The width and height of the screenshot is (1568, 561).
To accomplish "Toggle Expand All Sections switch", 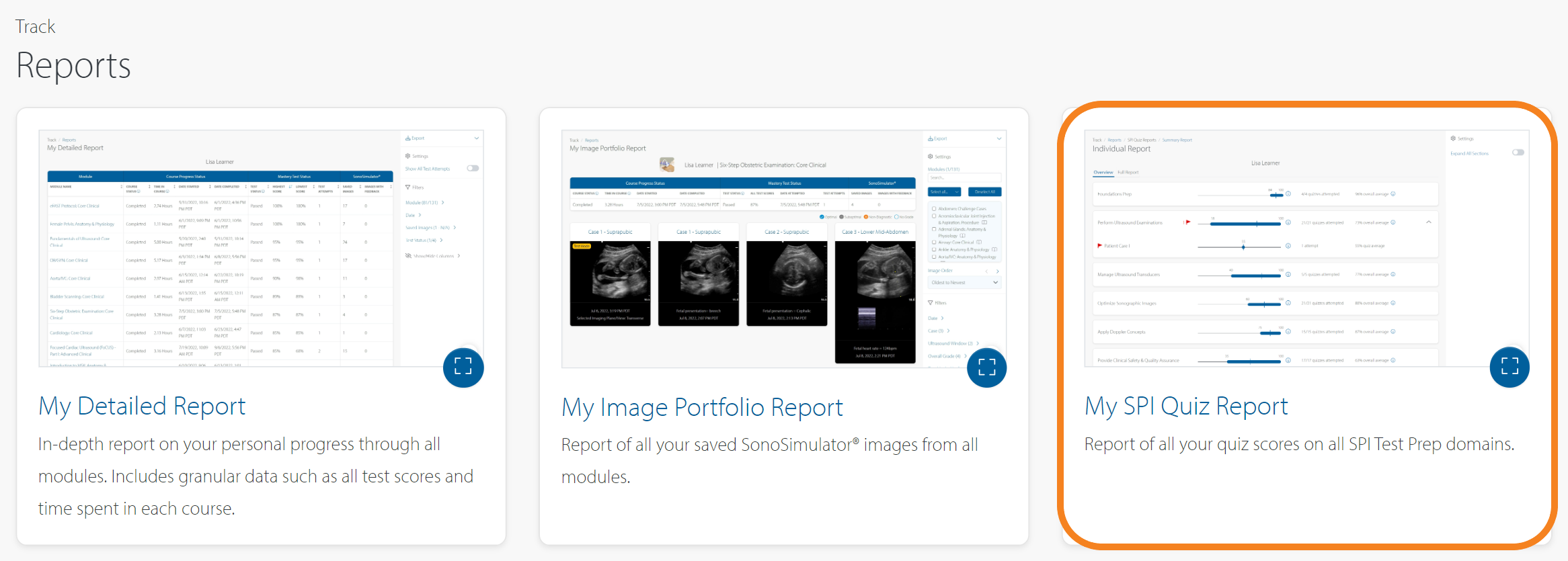I will [1518, 153].
